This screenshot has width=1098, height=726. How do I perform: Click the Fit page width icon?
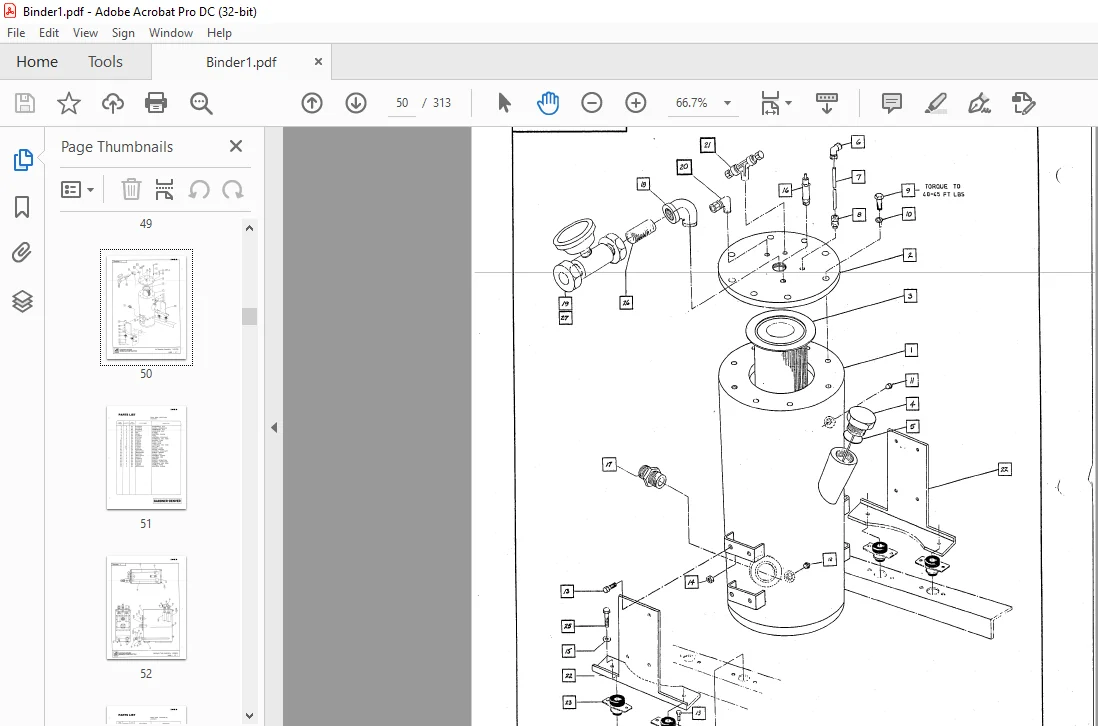tap(770, 103)
